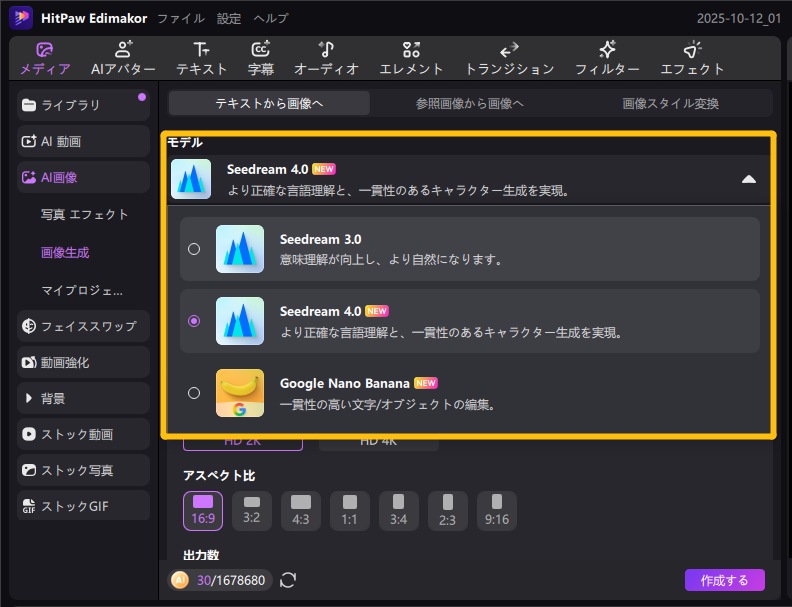
Task: Switch to テキストから画像へ tab
Action: (x=269, y=104)
